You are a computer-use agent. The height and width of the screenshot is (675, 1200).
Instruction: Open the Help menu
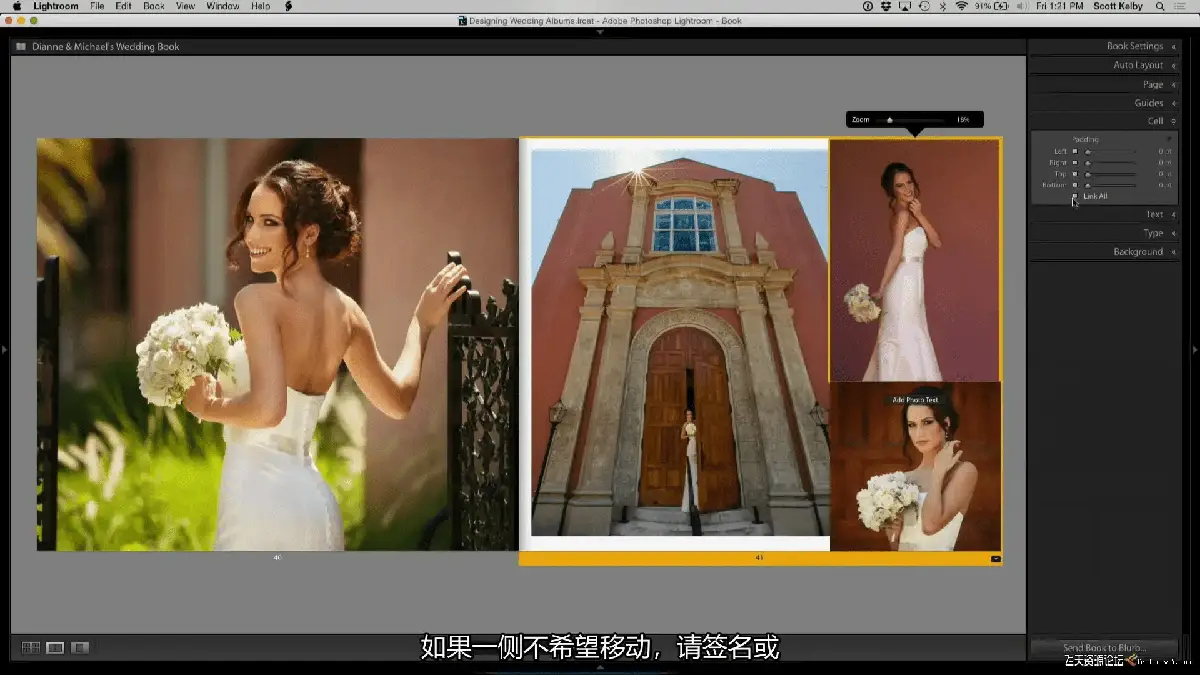click(x=260, y=6)
